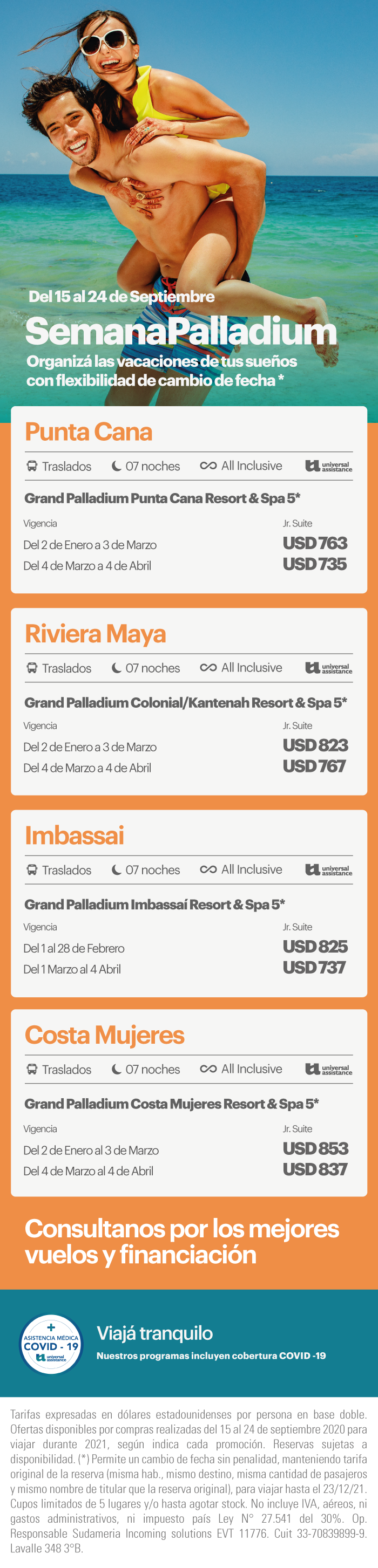378x1568 pixels.
Task: Open the Imbassai destination heading
Action: coord(75,835)
